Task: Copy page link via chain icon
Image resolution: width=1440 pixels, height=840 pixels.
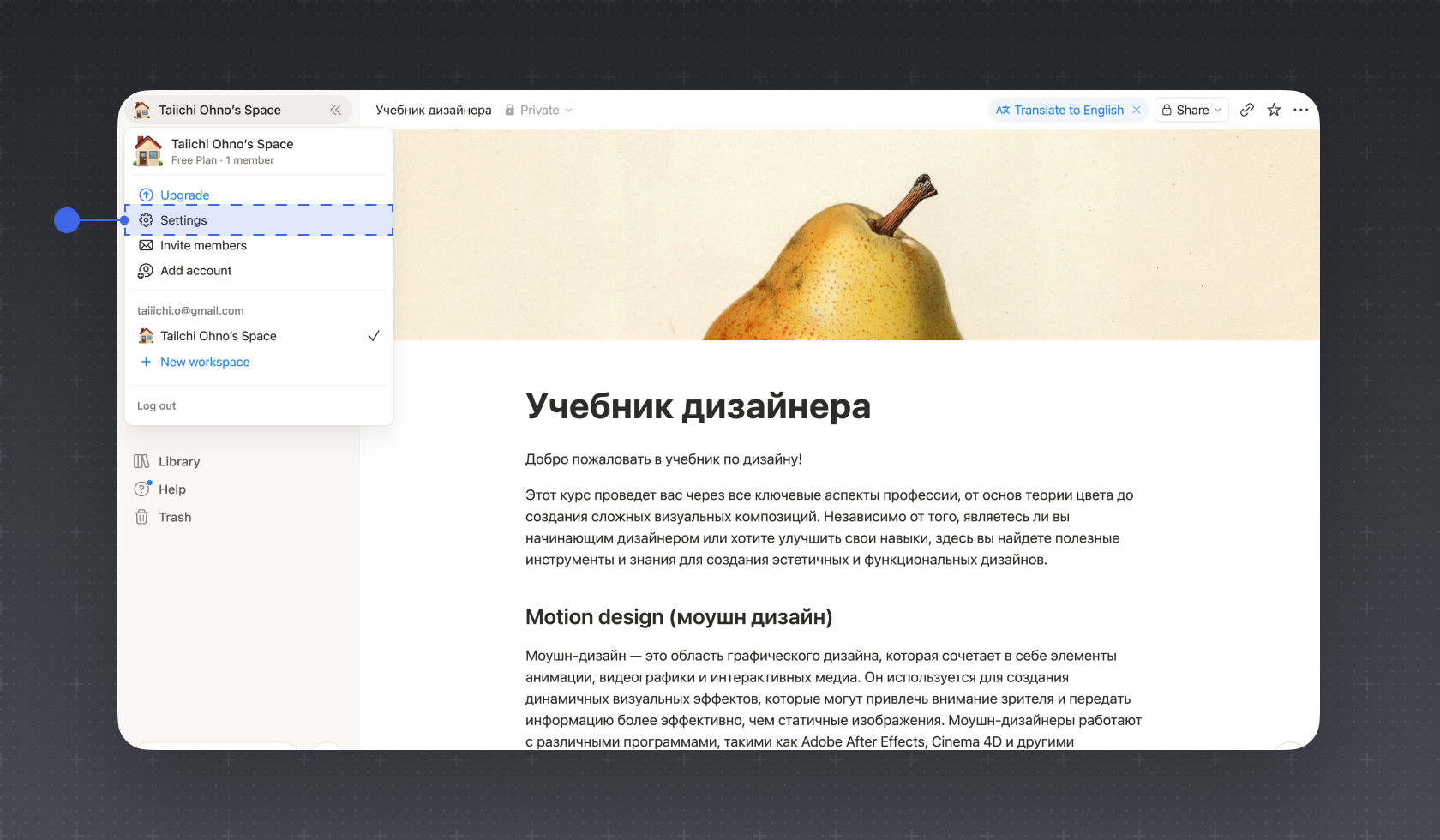Action: click(x=1247, y=110)
